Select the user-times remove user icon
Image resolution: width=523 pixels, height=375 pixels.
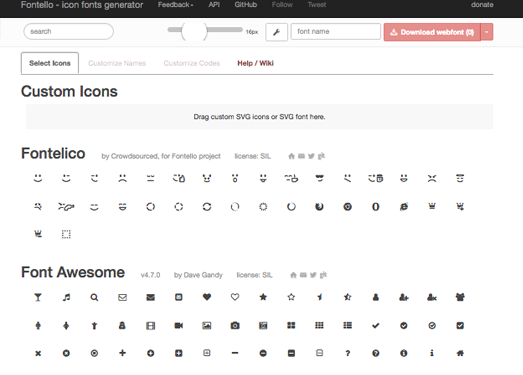432,297
